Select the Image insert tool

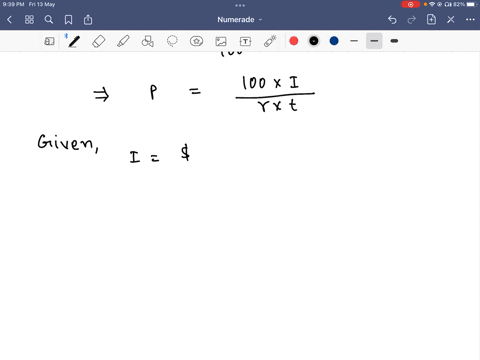coord(221,41)
